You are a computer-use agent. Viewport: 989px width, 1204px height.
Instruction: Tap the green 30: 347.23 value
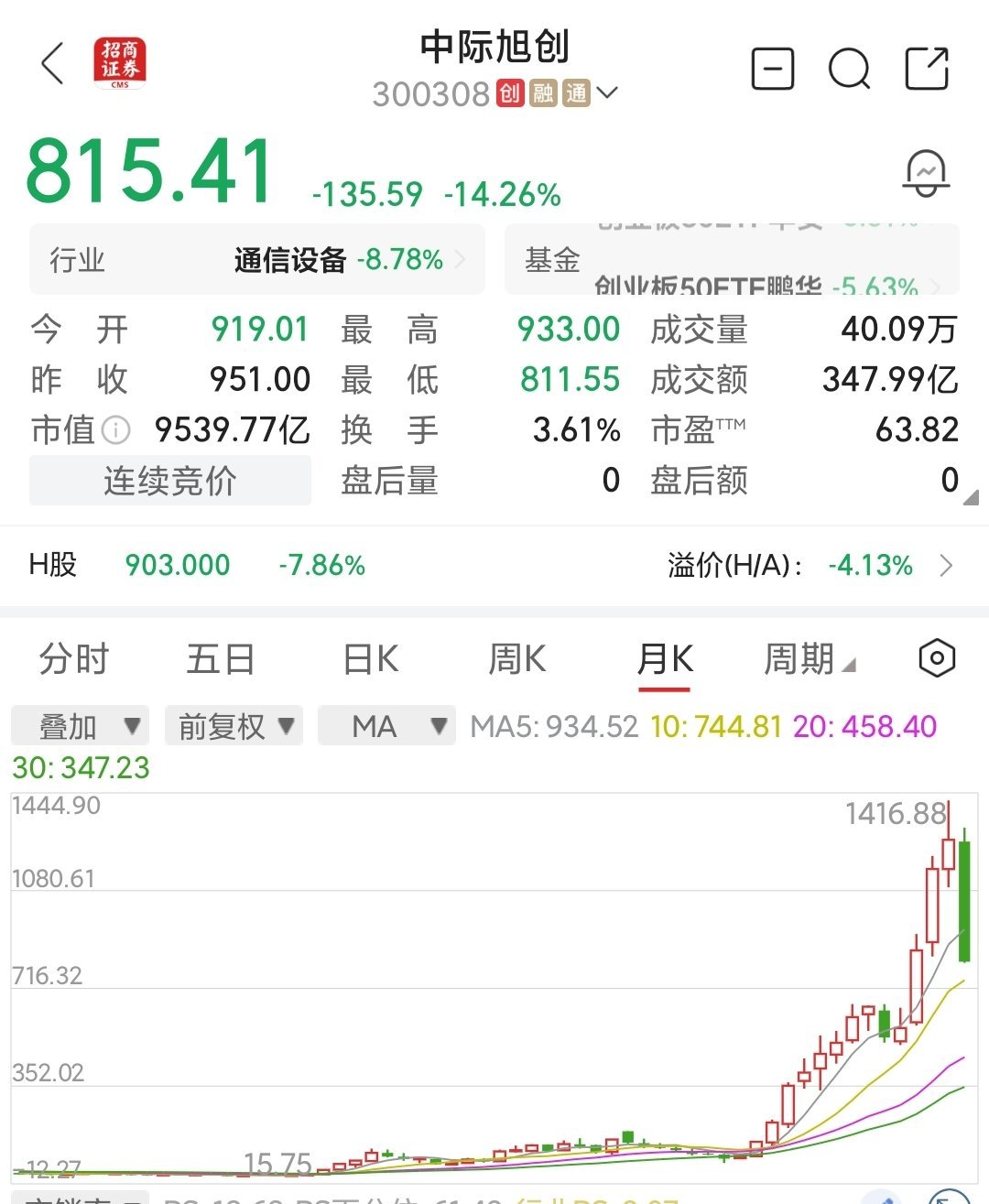coord(81,768)
